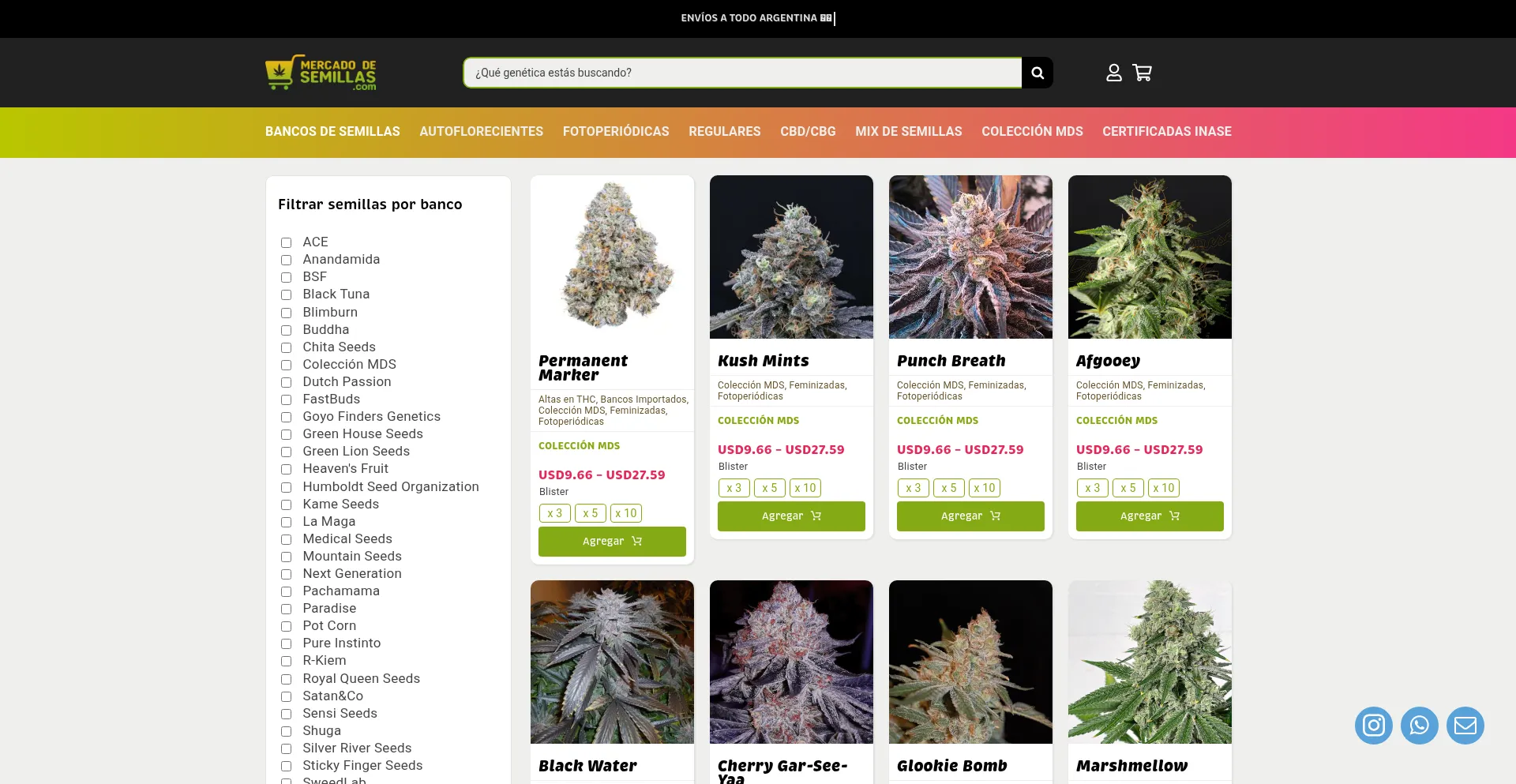The width and height of the screenshot is (1516, 784).
Task: Open the Instagram floating icon
Action: point(1374,725)
